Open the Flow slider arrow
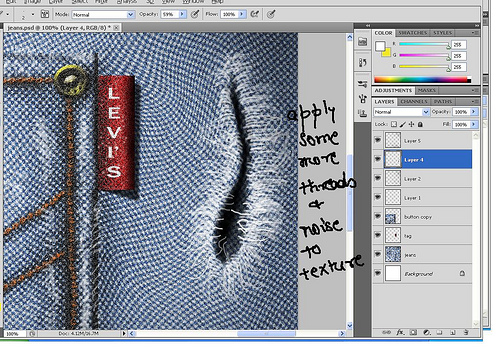The width and height of the screenshot is (500, 362). (x=242, y=14)
